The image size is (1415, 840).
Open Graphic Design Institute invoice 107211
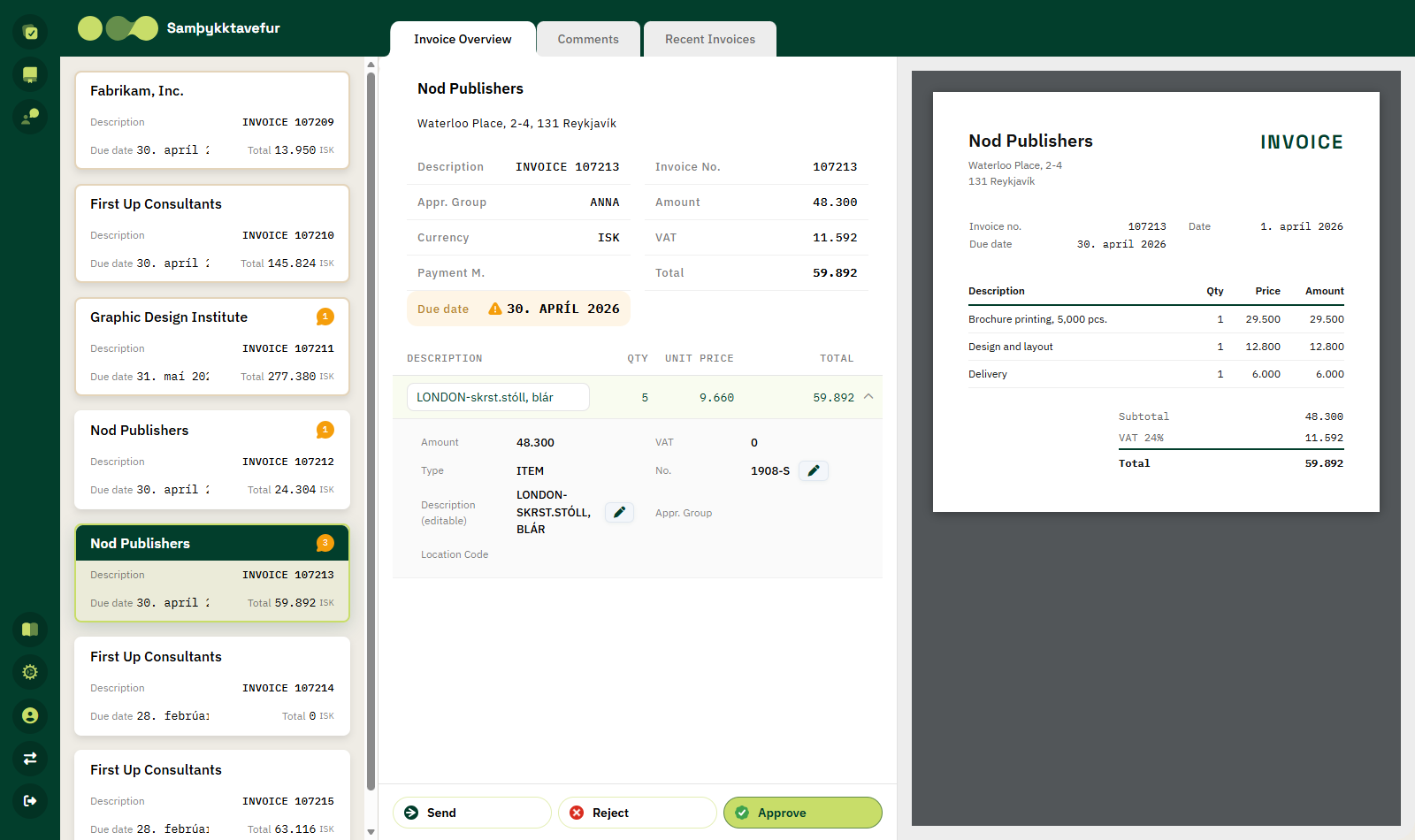(212, 347)
